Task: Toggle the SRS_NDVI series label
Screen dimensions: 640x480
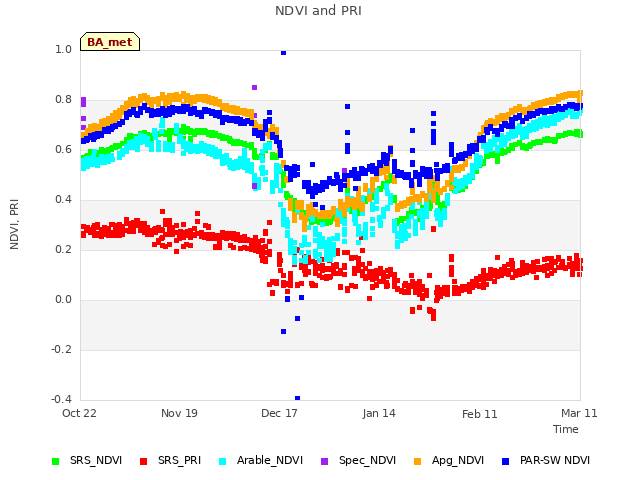Action: pyautogui.click(x=96, y=460)
